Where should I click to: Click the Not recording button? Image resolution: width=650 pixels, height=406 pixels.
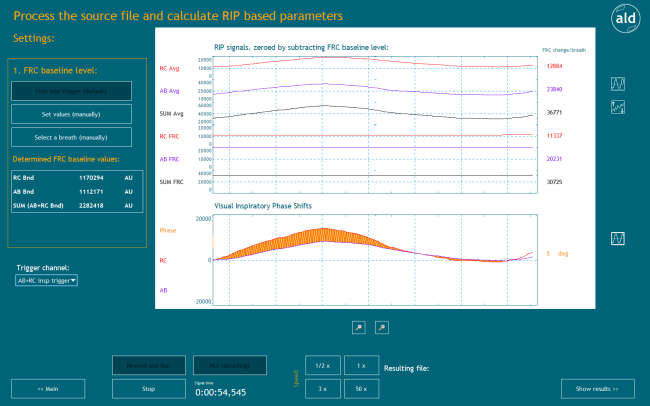pyautogui.click(x=230, y=366)
